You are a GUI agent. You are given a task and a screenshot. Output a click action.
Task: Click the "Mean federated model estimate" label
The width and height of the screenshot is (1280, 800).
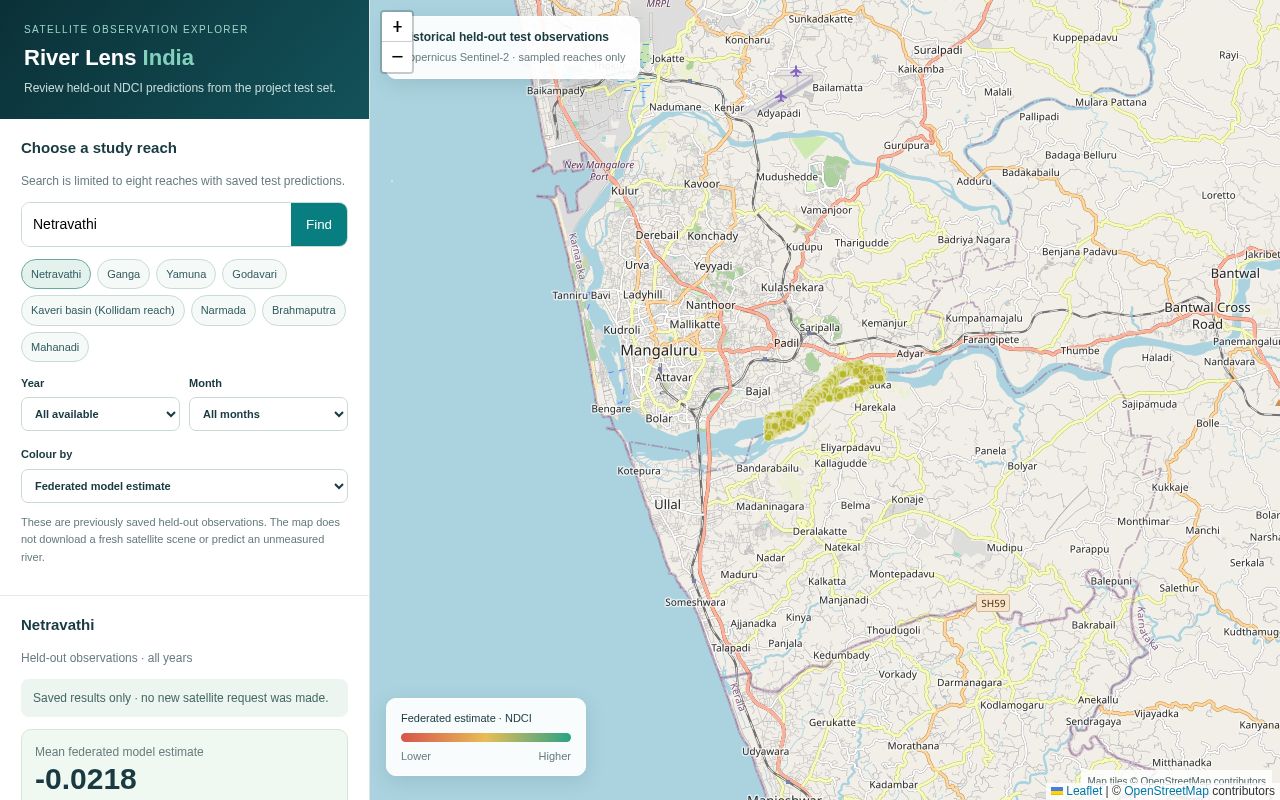[119, 752]
